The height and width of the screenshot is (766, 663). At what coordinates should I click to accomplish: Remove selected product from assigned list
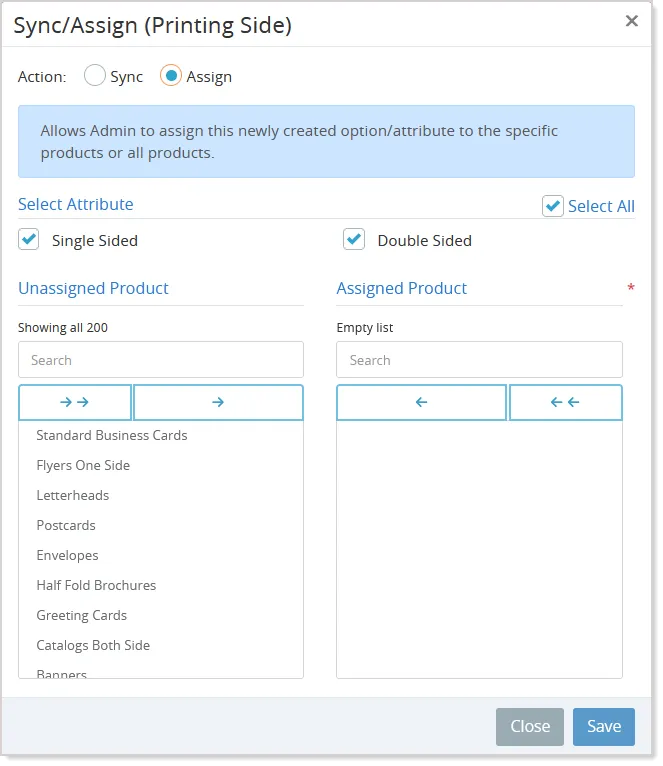tap(421, 402)
